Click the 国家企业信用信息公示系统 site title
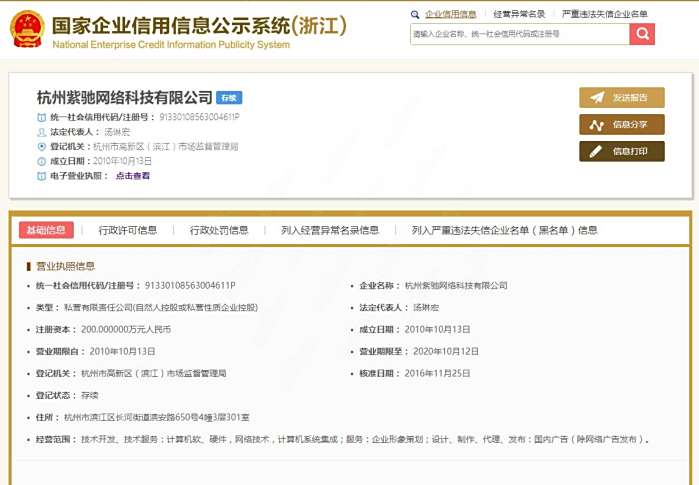Image resolution: width=699 pixels, height=485 pixels. pyautogui.click(x=199, y=25)
